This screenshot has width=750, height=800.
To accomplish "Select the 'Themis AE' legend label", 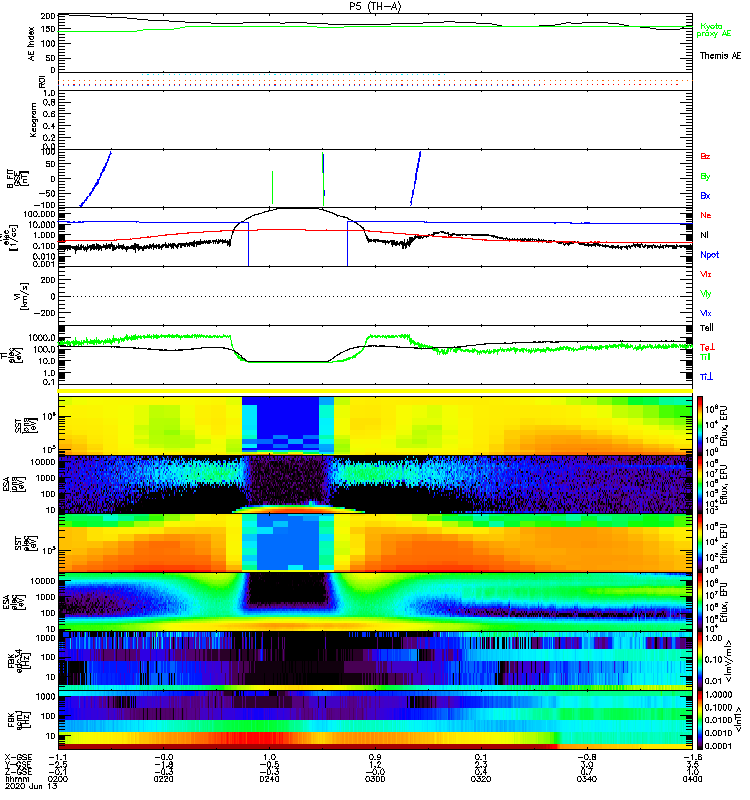I will [720, 56].
